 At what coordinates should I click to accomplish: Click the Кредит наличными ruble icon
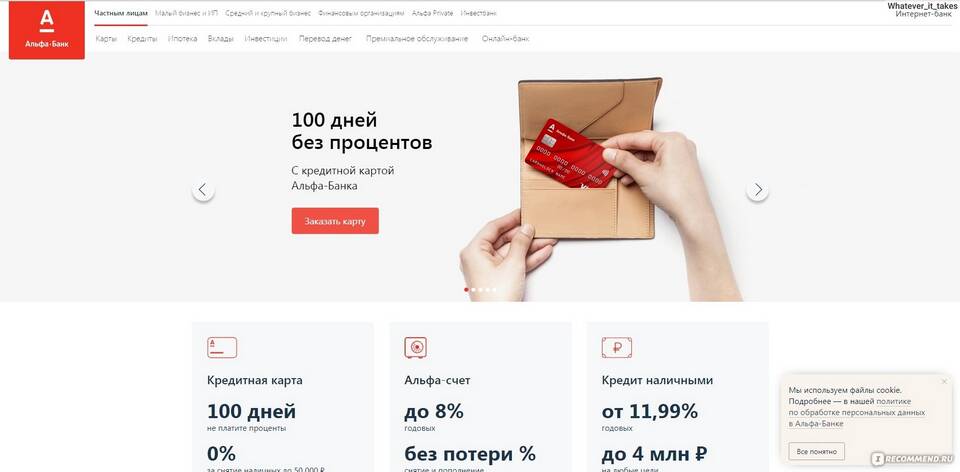[x=617, y=347]
